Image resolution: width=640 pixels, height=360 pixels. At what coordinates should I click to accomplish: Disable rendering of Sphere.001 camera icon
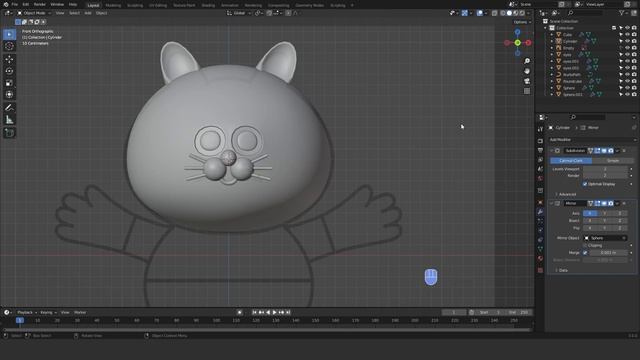click(x=634, y=95)
